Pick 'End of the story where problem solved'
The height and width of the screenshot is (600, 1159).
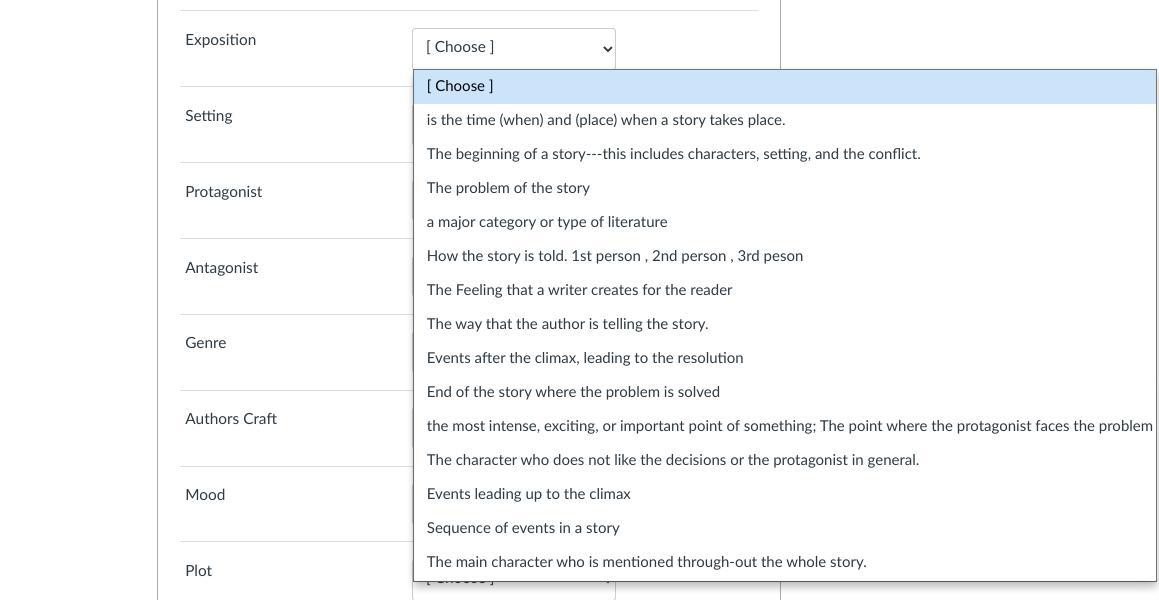point(573,392)
